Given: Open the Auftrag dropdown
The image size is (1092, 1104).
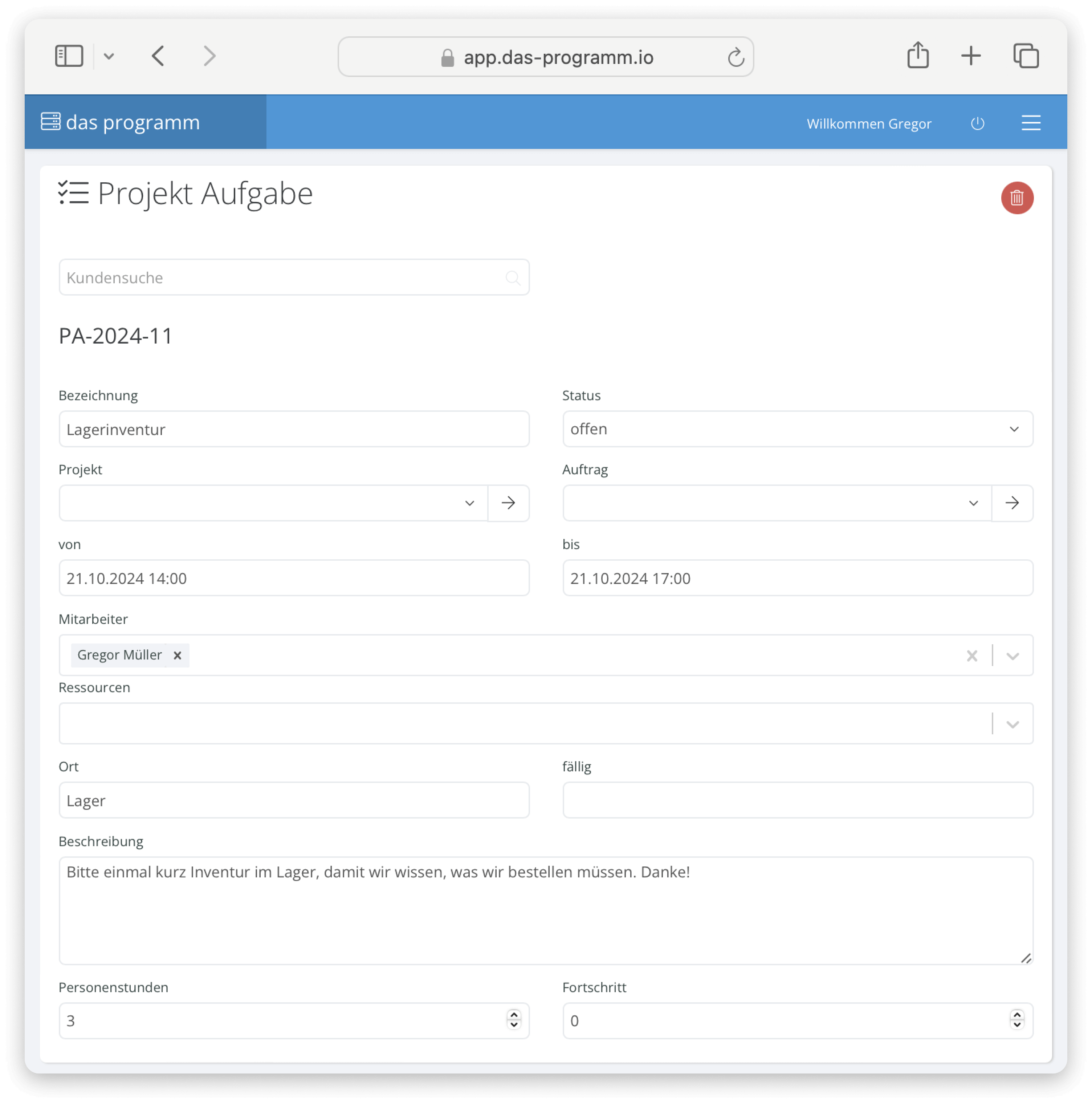Looking at the screenshot, I should point(777,503).
